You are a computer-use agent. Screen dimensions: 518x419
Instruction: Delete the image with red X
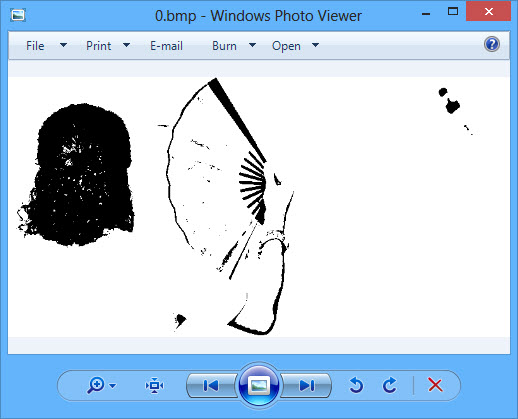[435, 385]
